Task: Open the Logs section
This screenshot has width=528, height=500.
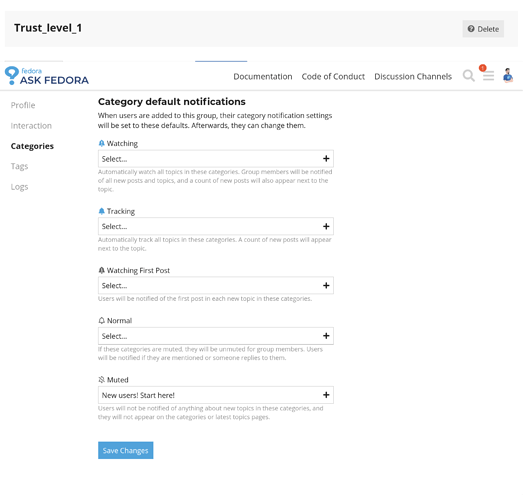Action: click(20, 188)
